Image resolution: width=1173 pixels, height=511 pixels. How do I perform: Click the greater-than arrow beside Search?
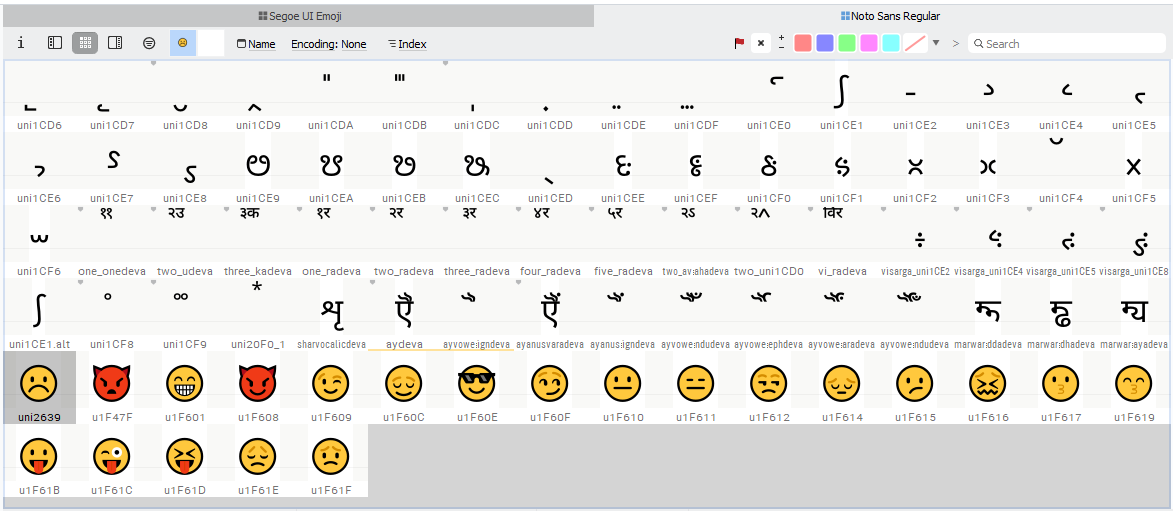(955, 43)
